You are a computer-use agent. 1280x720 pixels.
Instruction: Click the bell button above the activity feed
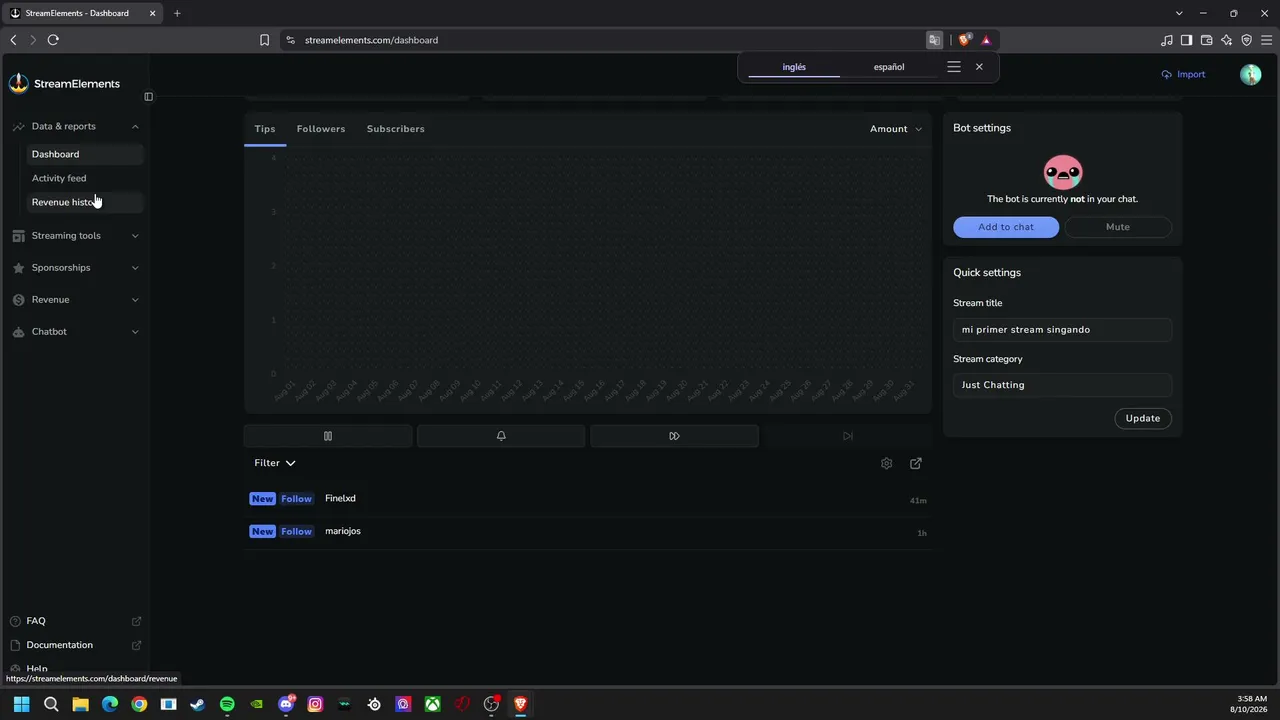501,436
